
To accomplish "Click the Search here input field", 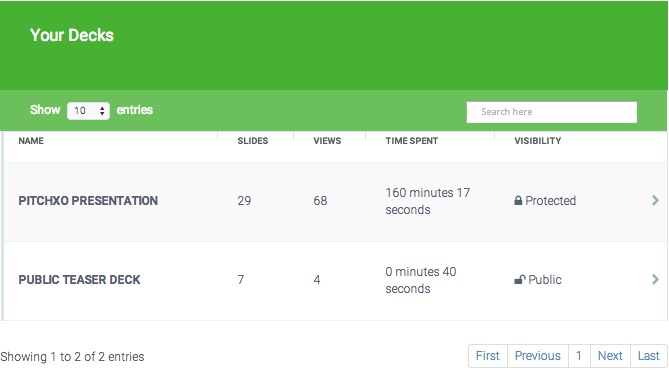I will [x=552, y=112].
